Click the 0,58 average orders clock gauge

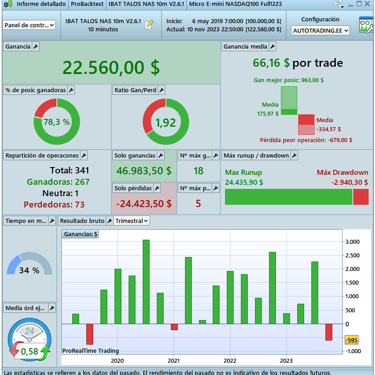pos(29,341)
